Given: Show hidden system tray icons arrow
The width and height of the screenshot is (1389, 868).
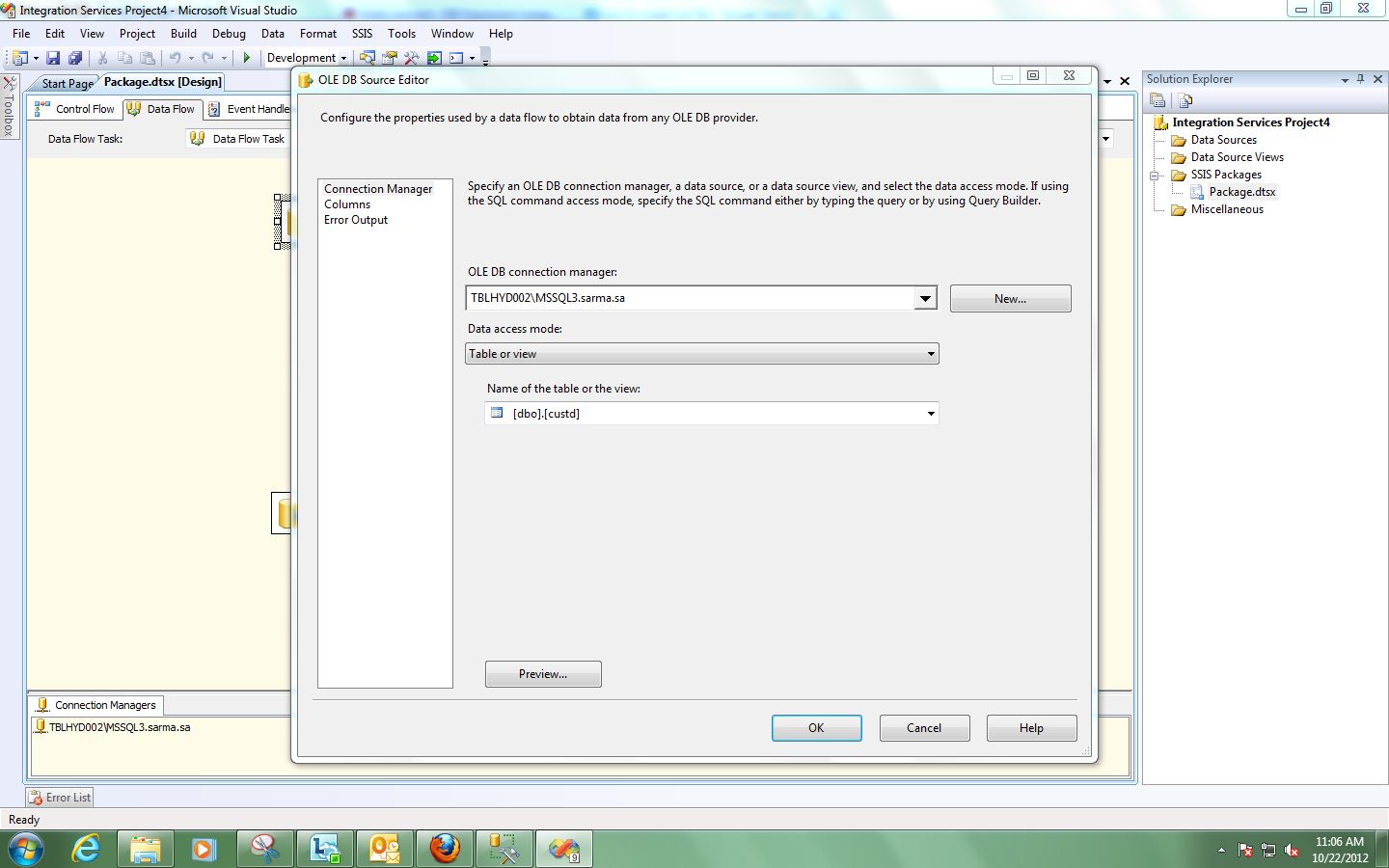Looking at the screenshot, I should (x=1221, y=850).
